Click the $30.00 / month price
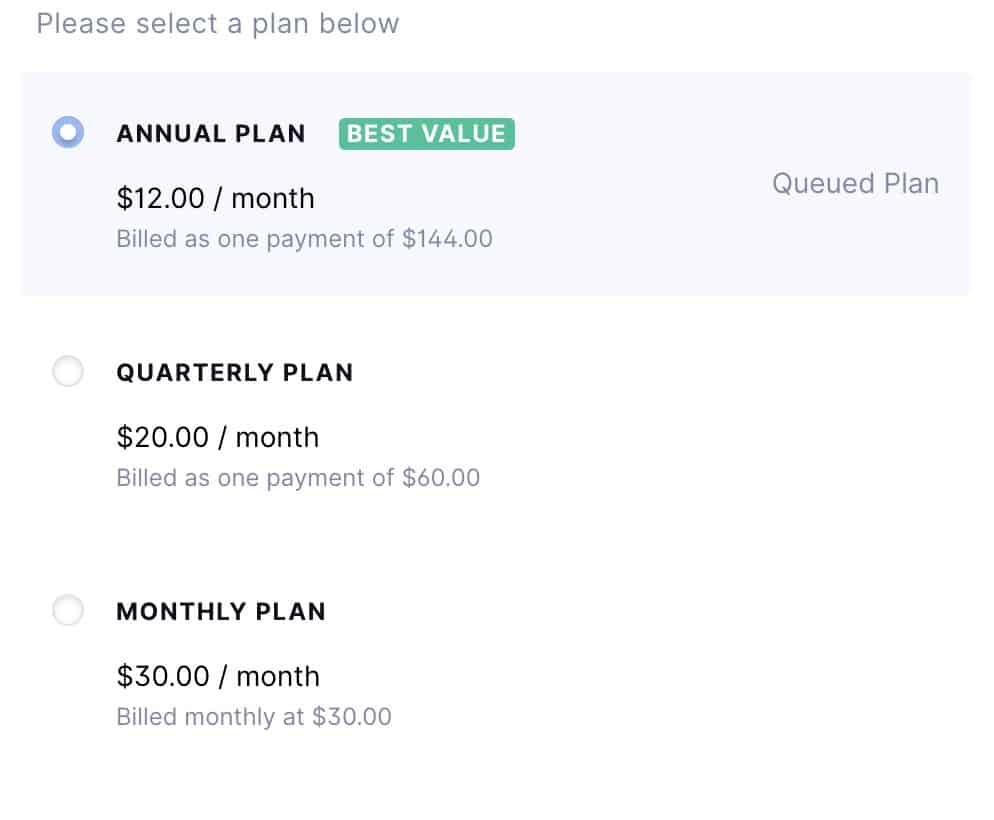Screen dimensions: 994x820 pyautogui.click(x=217, y=676)
